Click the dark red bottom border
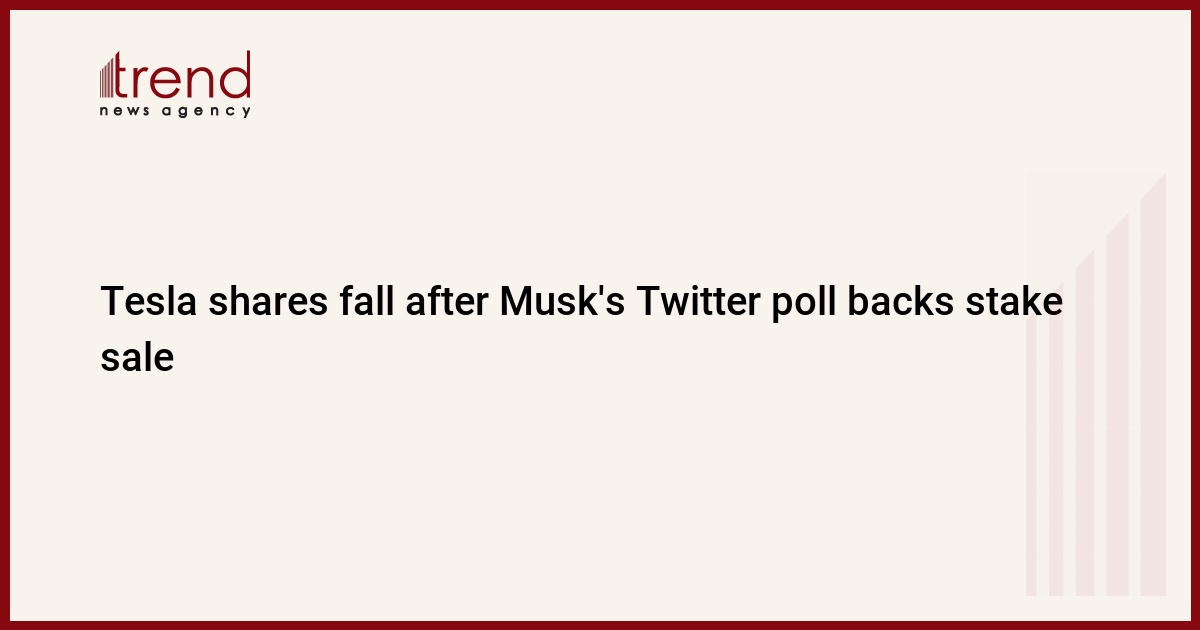Image resolution: width=1200 pixels, height=630 pixels. click(600, 625)
